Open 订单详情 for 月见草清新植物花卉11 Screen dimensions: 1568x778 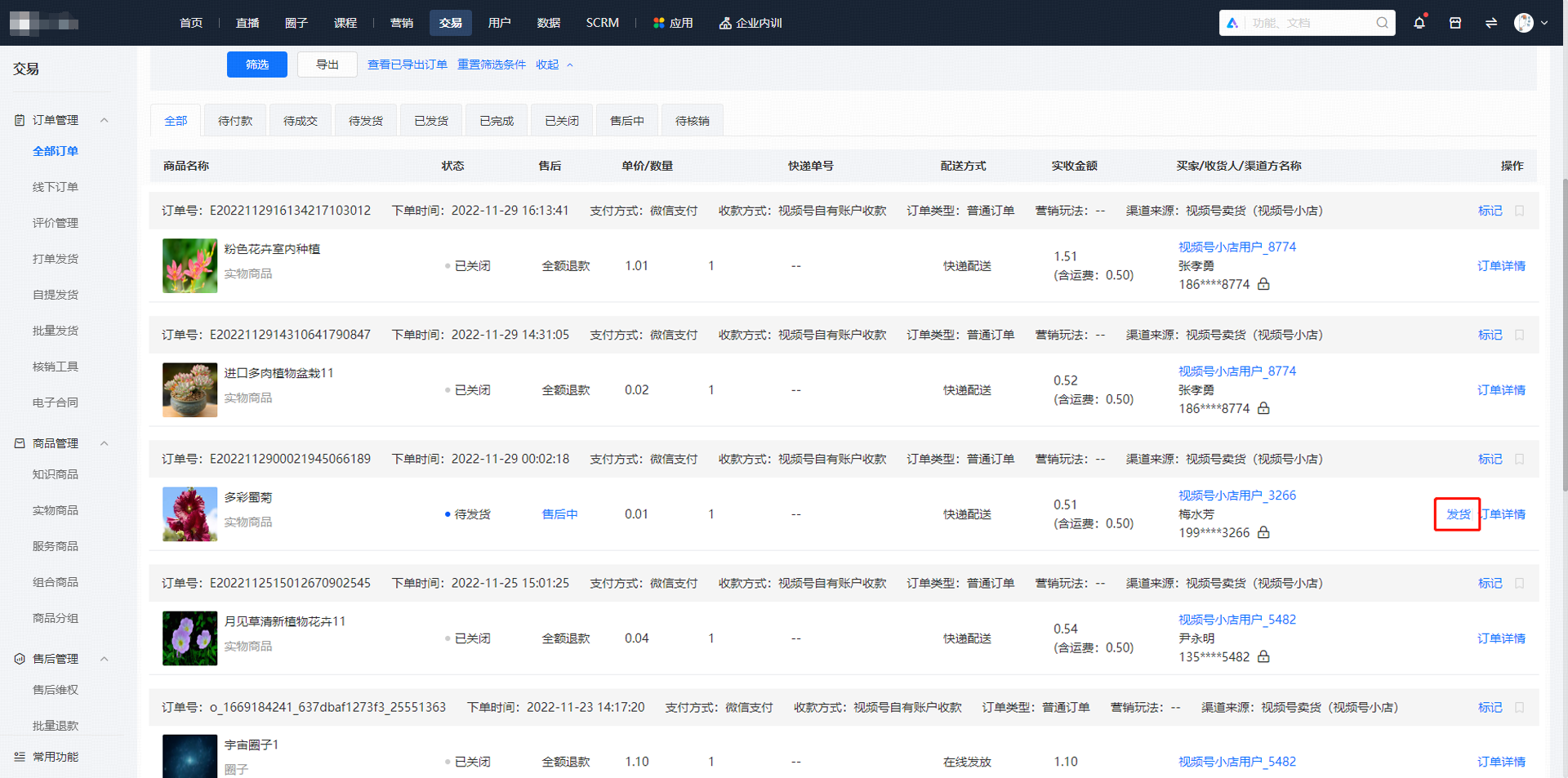point(1501,638)
